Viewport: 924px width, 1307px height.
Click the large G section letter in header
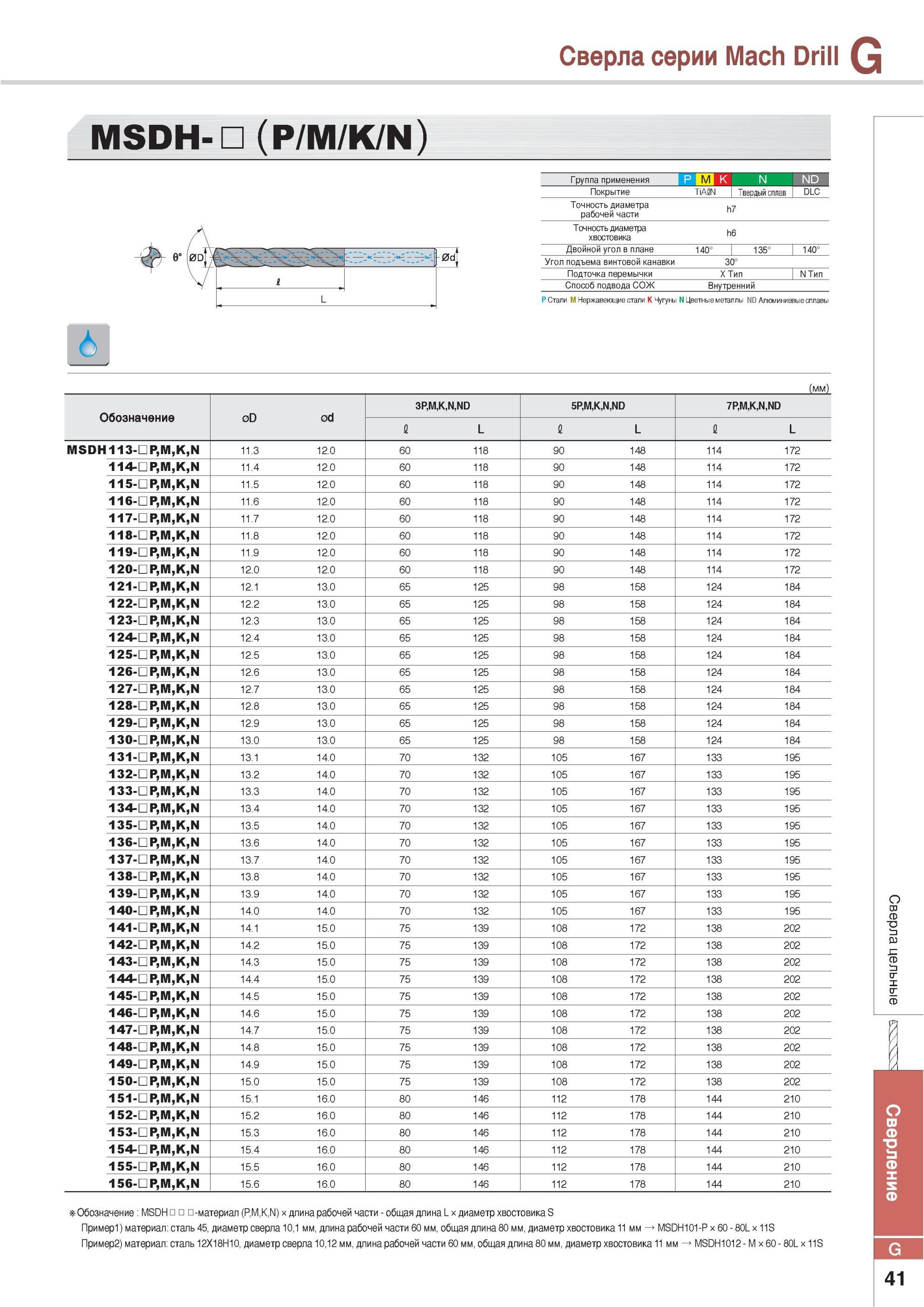[x=866, y=56]
